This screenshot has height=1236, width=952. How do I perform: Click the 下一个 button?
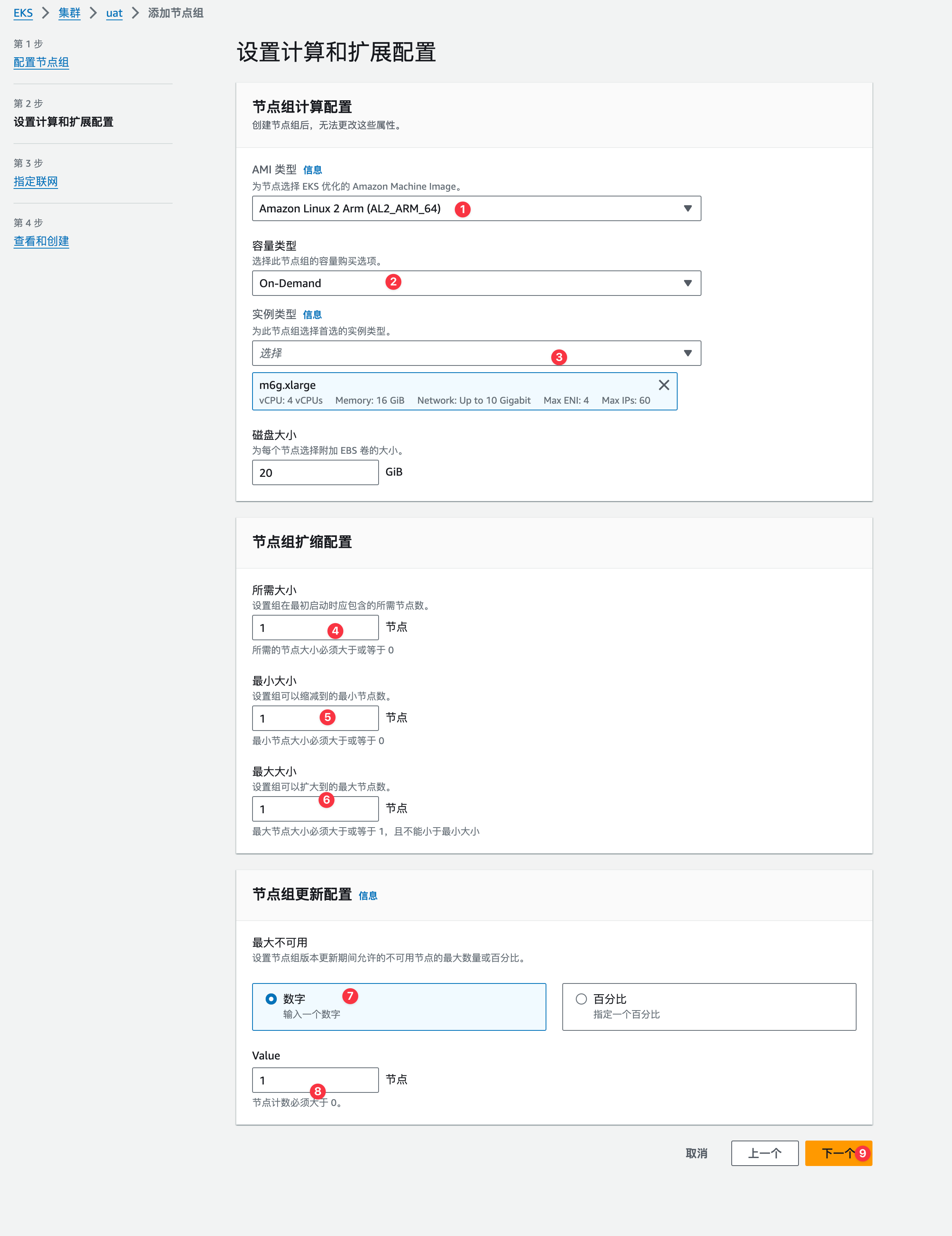point(839,1153)
